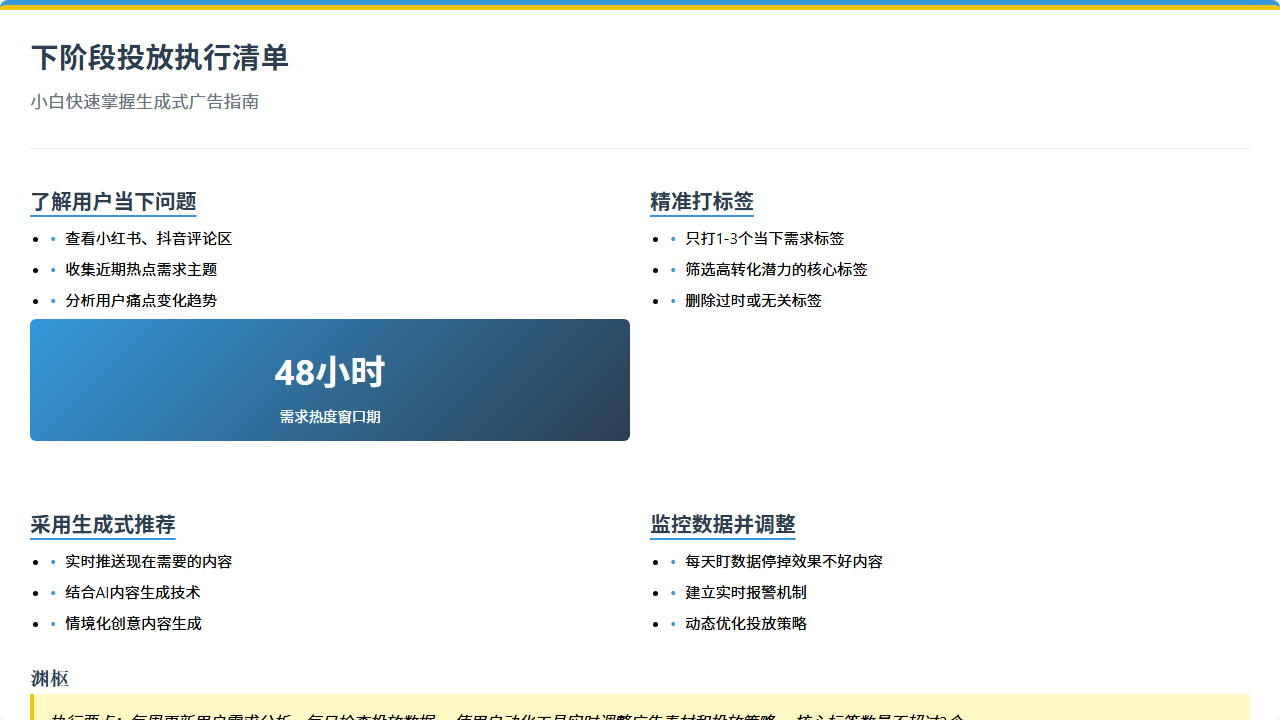Click the bullet 只打1-3个当下需求标签
This screenshot has height=720, width=1280.
(x=765, y=239)
